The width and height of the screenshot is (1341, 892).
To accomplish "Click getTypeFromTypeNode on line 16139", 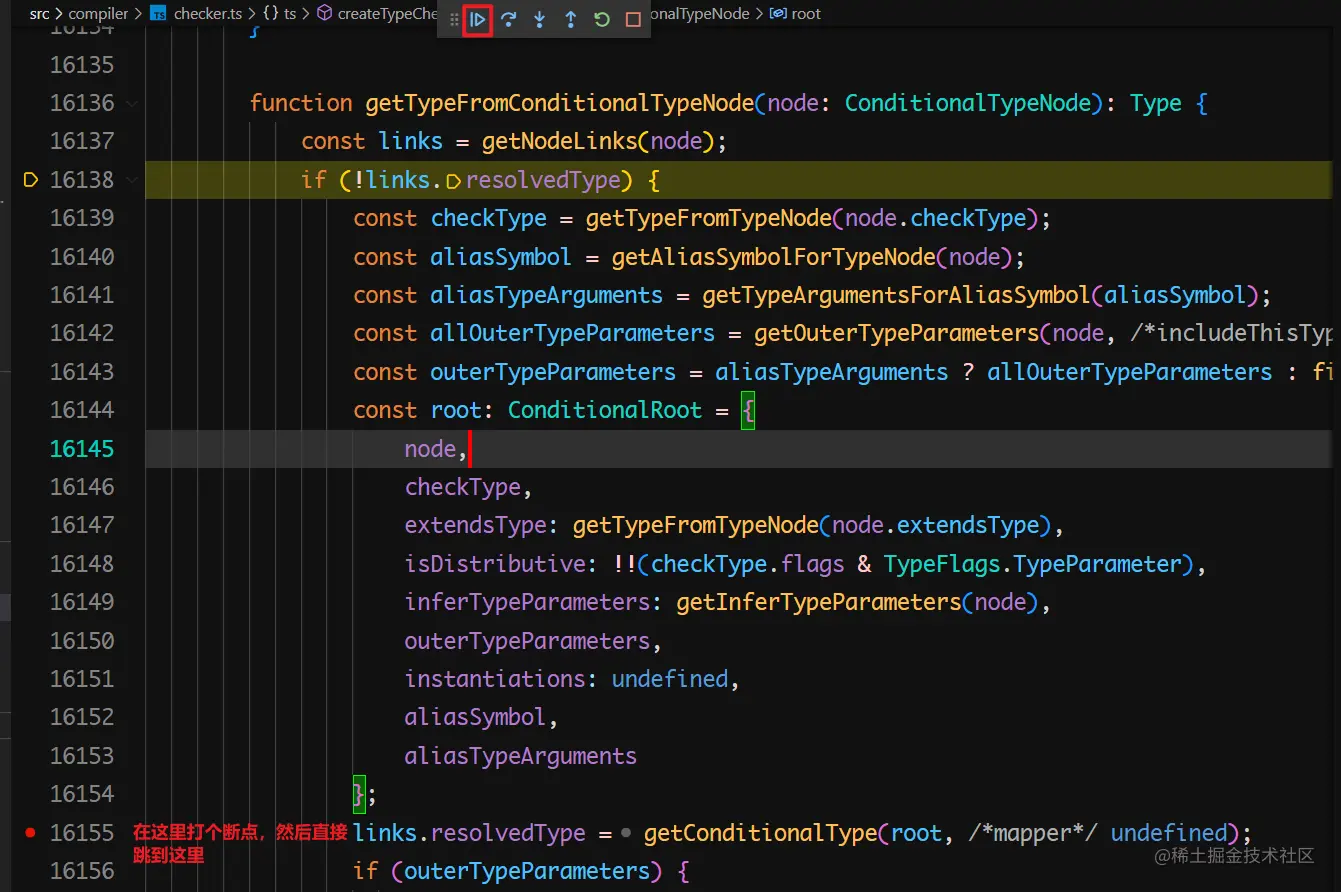I will [709, 218].
